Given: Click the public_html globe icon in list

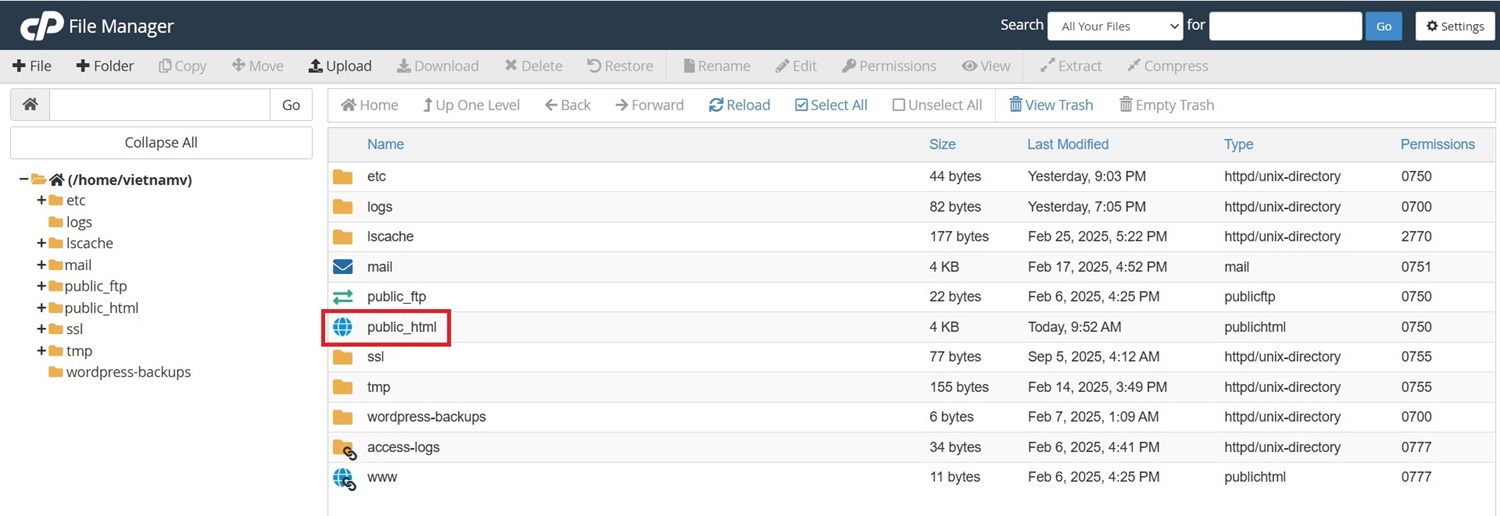Looking at the screenshot, I should 343,327.
